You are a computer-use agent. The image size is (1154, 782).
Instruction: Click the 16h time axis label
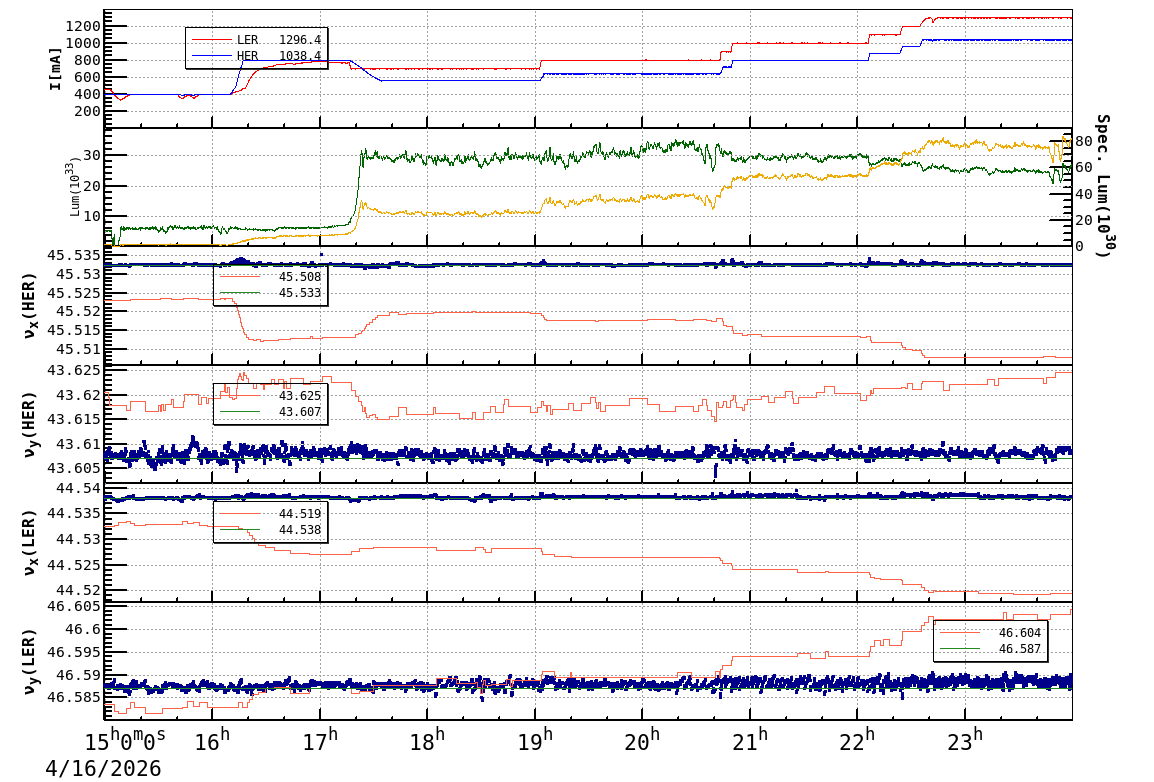pos(213,741)
